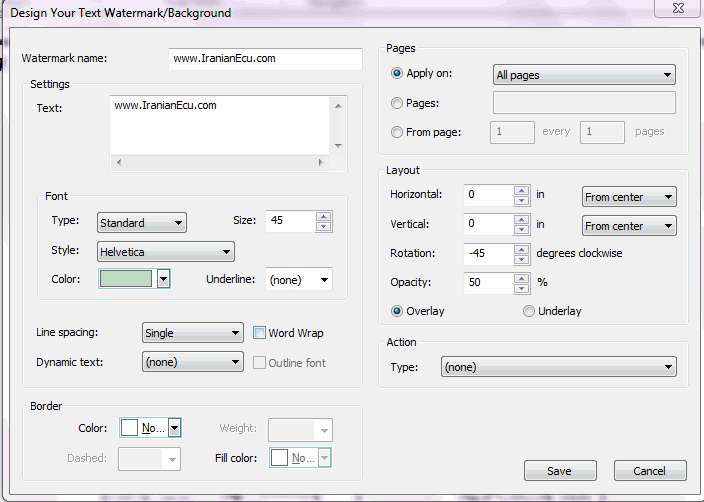The height and width of the screenshot is (502, 704).
Task: Select the Pages radio button
Action: pos(398,103)
